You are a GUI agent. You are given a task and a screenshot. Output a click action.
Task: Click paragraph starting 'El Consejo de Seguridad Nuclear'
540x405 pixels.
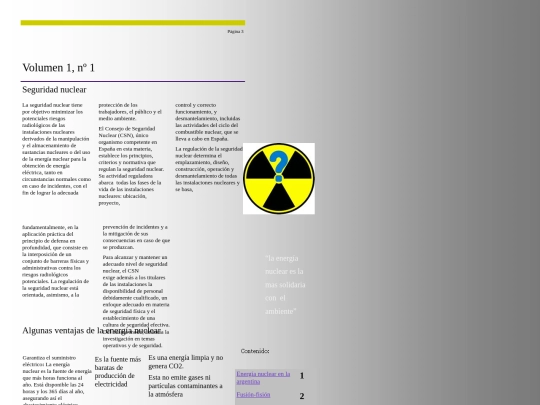[x=131, y=166]
